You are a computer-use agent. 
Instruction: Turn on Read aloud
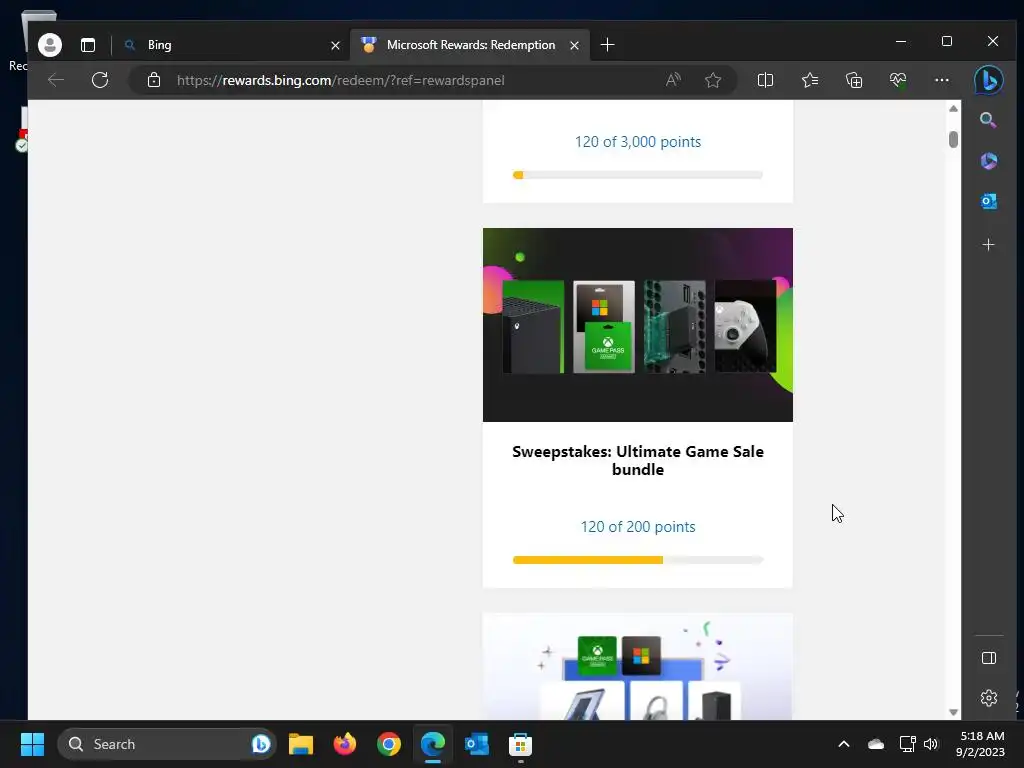click(x=673, y=80)
